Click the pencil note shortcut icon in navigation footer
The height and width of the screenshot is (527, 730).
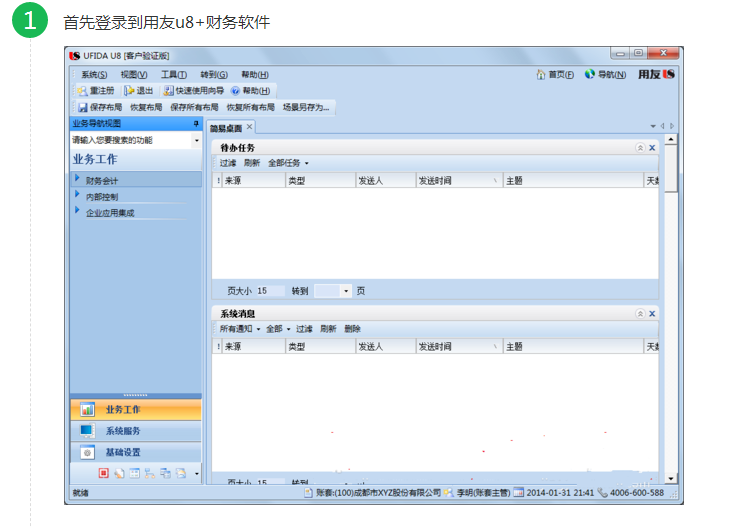pyautogui.click(x=119, y=473)
